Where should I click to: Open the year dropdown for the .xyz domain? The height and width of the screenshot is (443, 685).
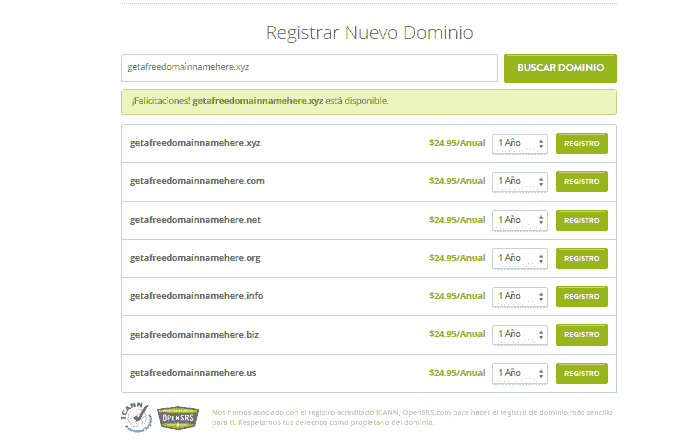point(520,143)
